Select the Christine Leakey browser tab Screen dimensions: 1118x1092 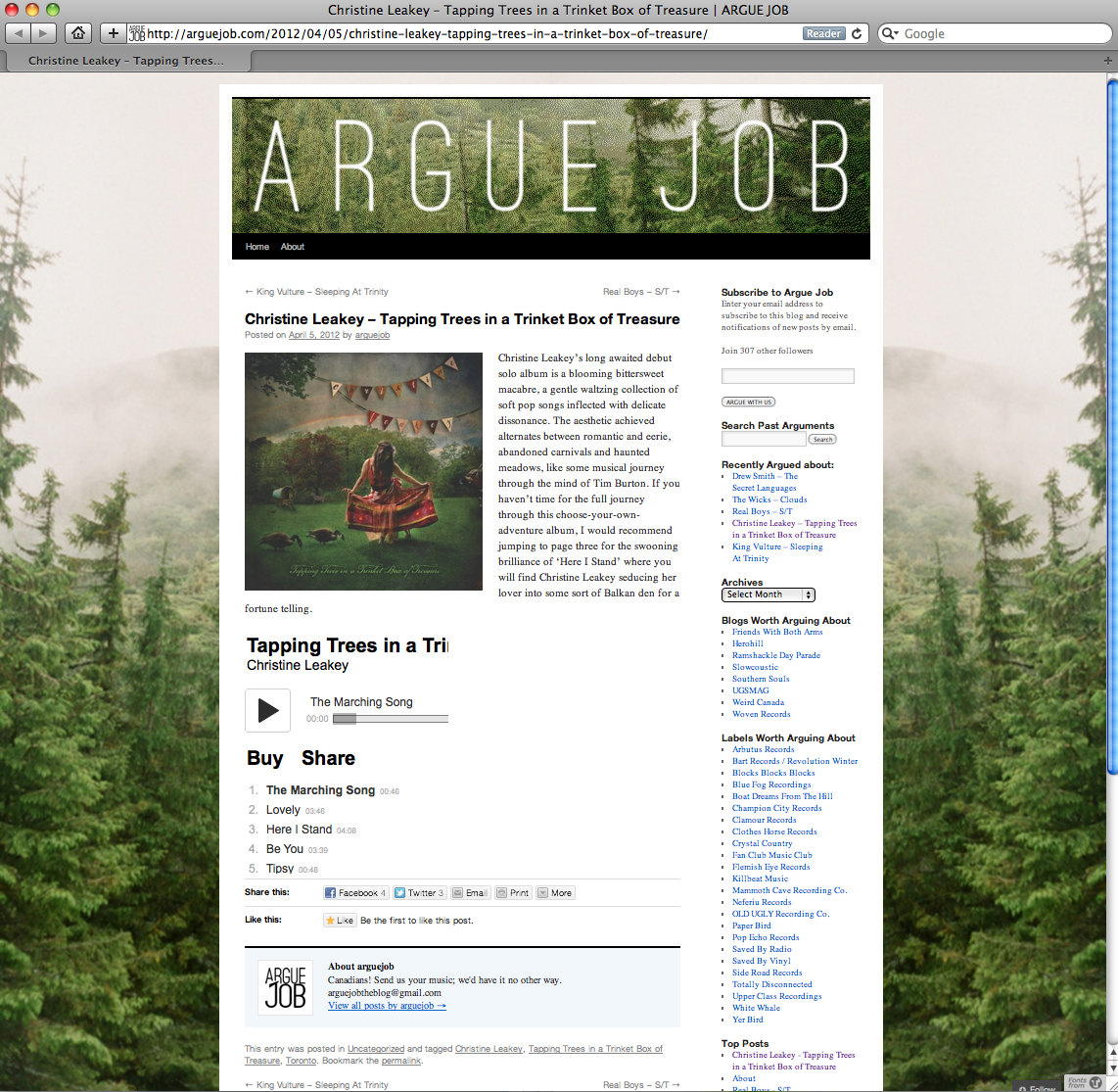pyautogui.click(x=126, y=61)
